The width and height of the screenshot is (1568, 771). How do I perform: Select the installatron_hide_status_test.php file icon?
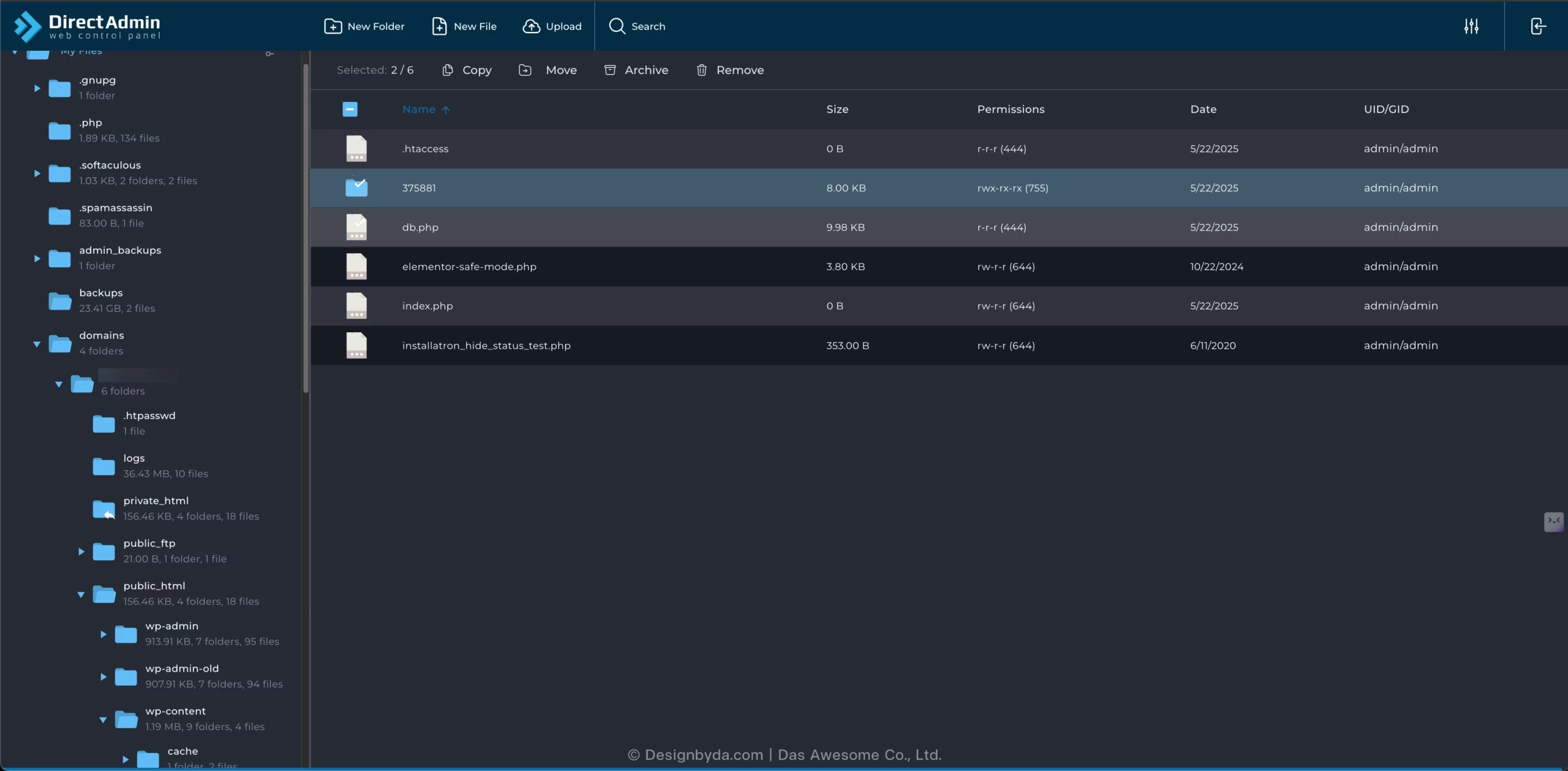click(356, 346)
